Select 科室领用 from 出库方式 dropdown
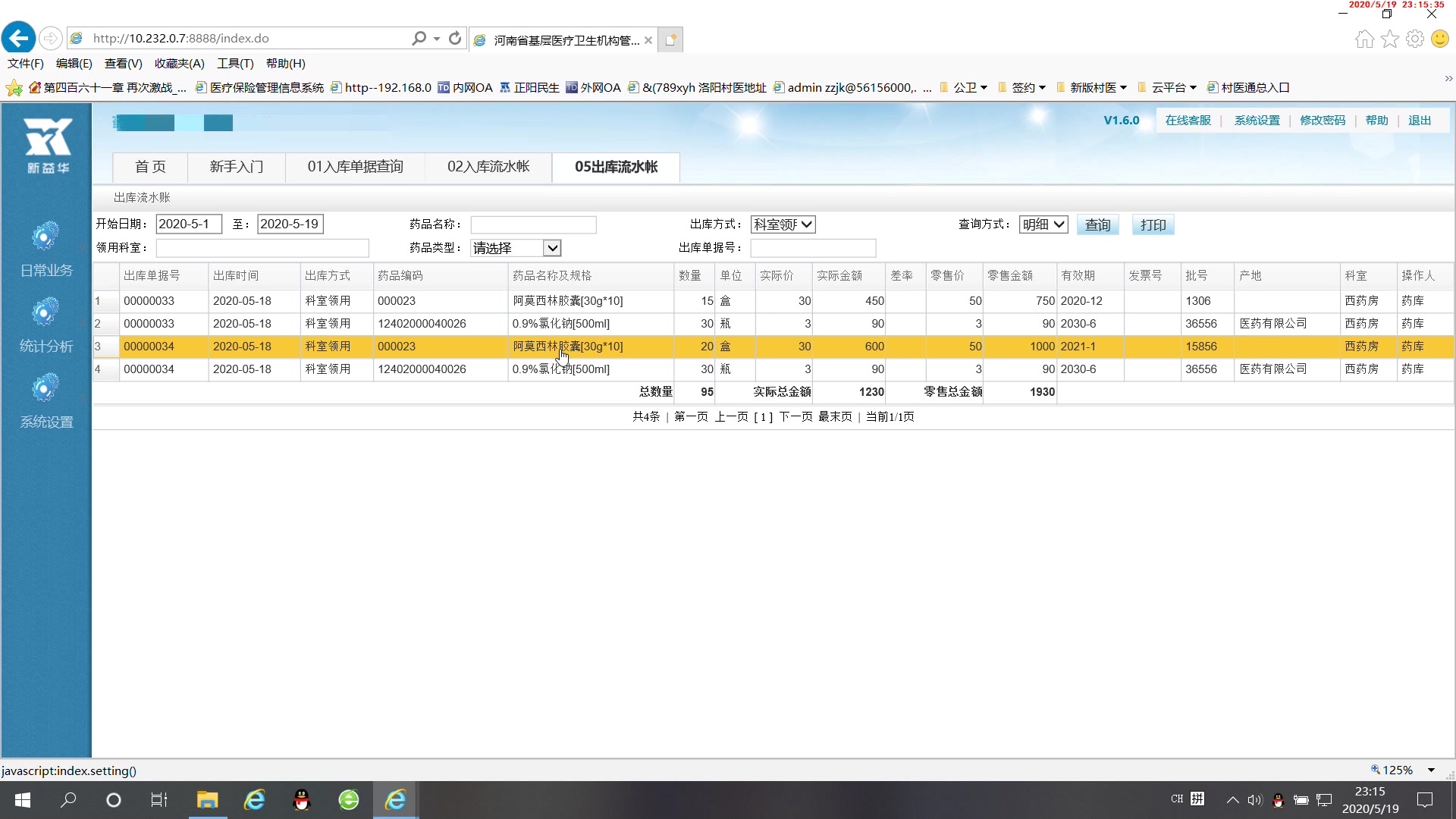The height and width of the screenshot is (819, 1456). coord(782,223)
